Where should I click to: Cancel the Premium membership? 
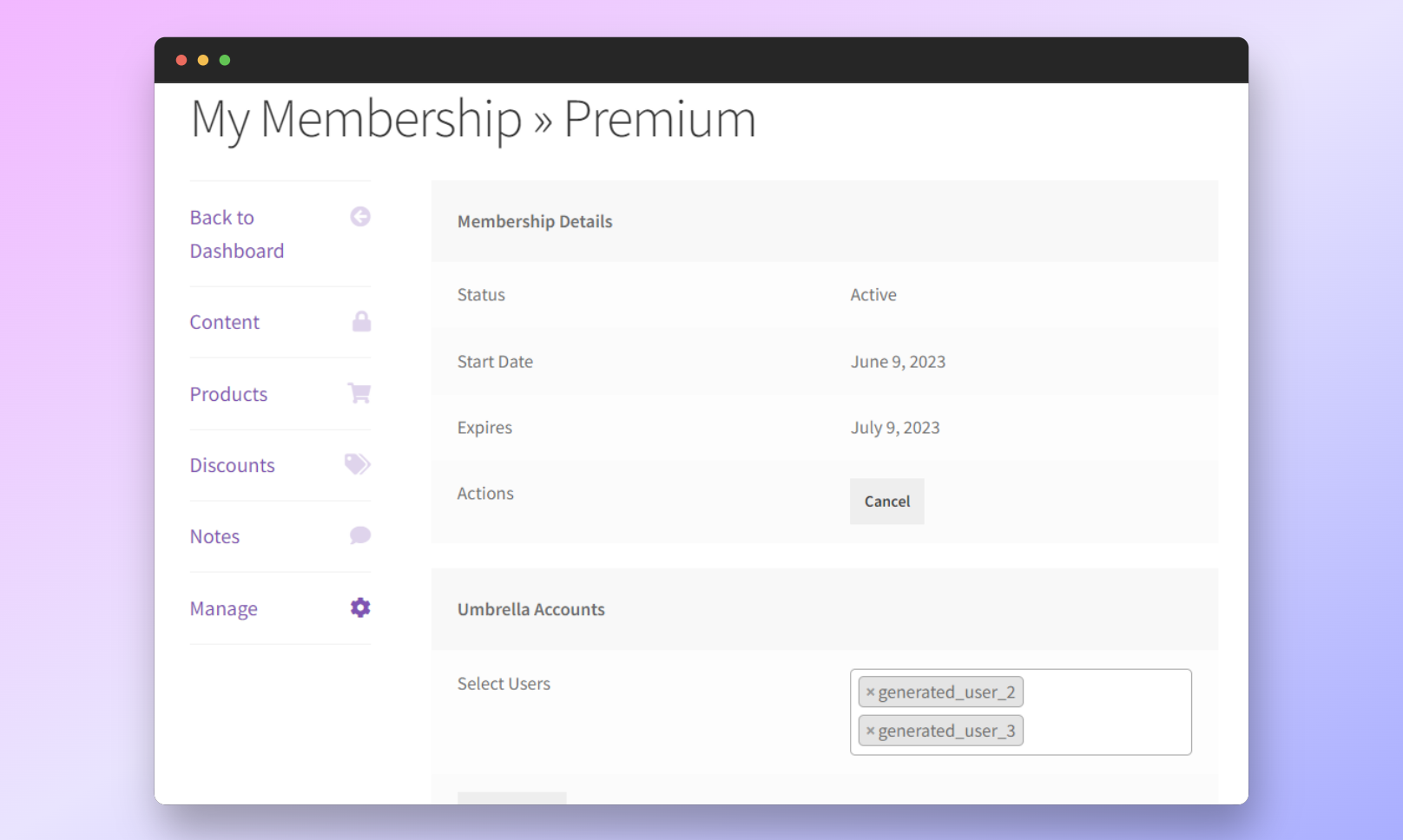pos(886,502)
